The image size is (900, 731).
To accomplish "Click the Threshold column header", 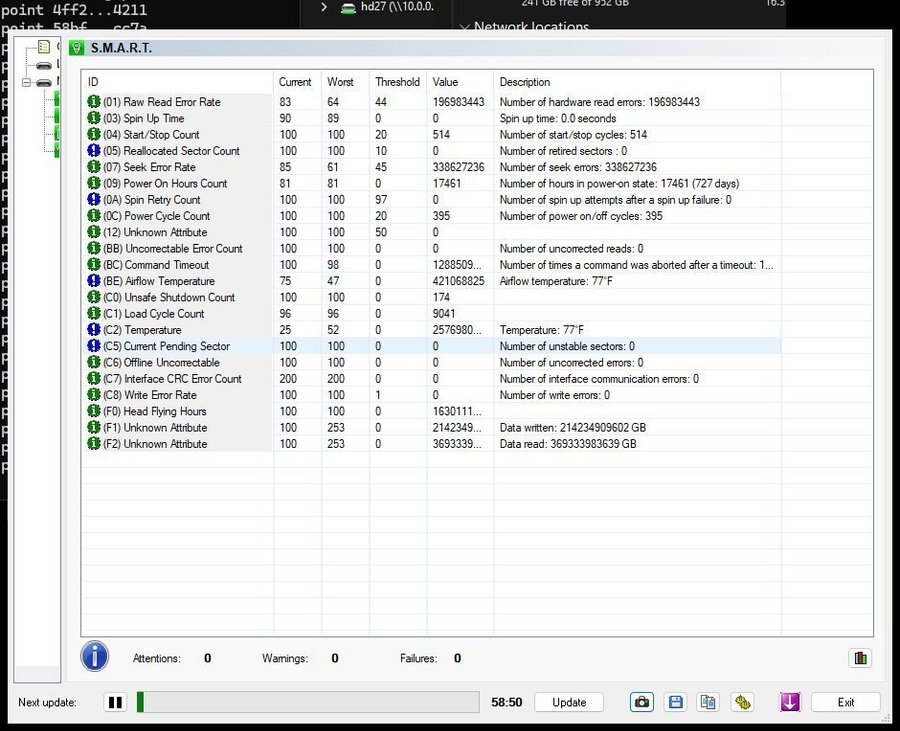I will point(397,82).
